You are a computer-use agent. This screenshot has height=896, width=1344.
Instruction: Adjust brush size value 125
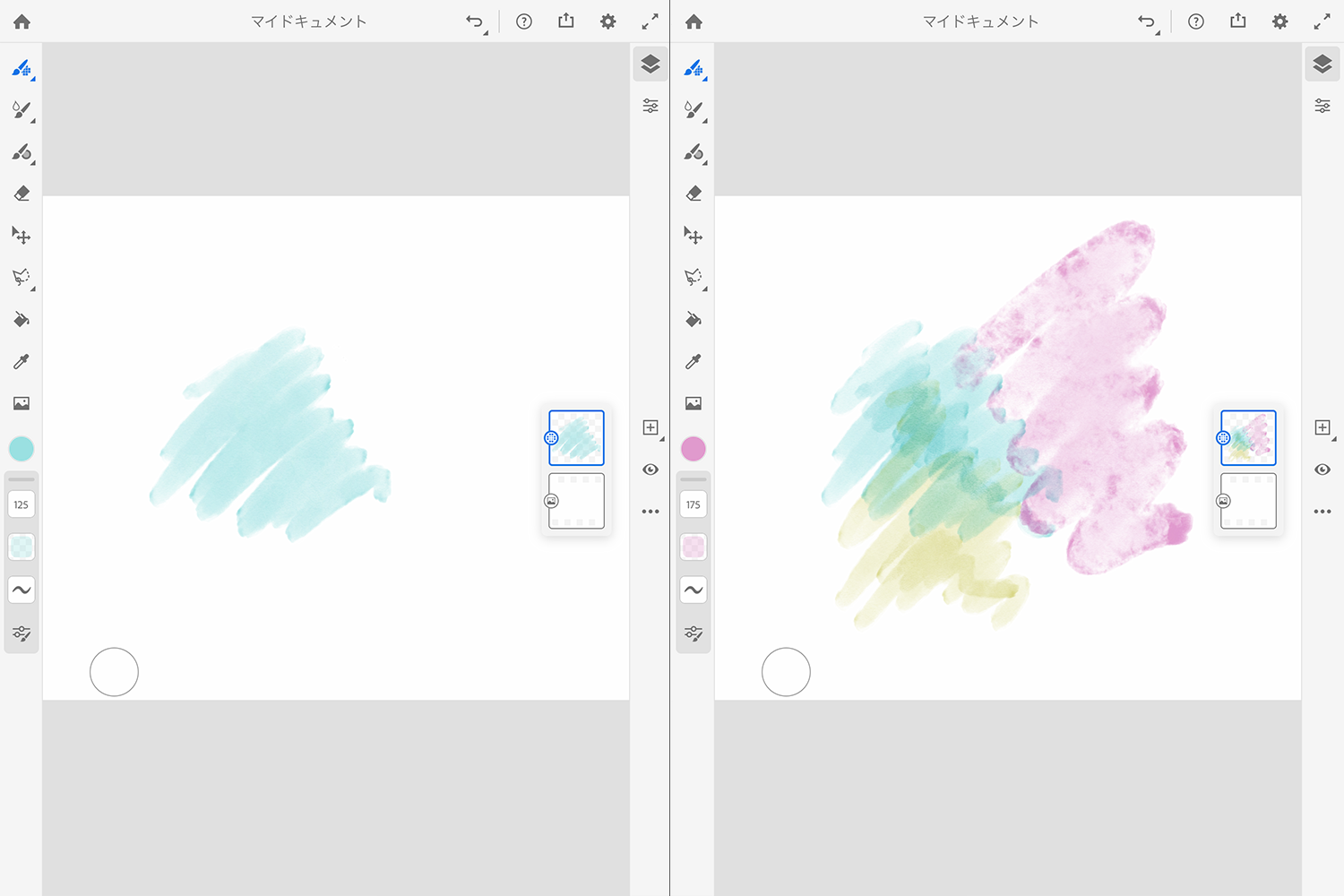tap(22, 504)
